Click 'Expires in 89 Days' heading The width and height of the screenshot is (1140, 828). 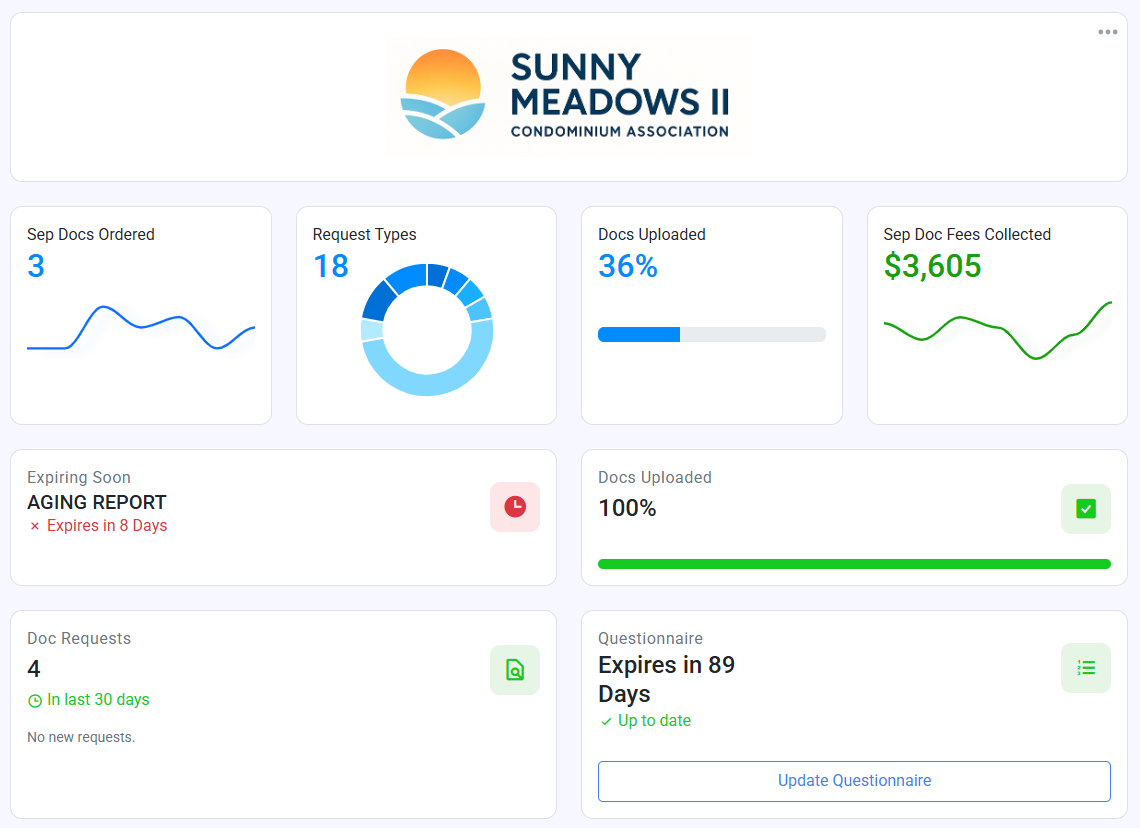click(x=666, y=679)
